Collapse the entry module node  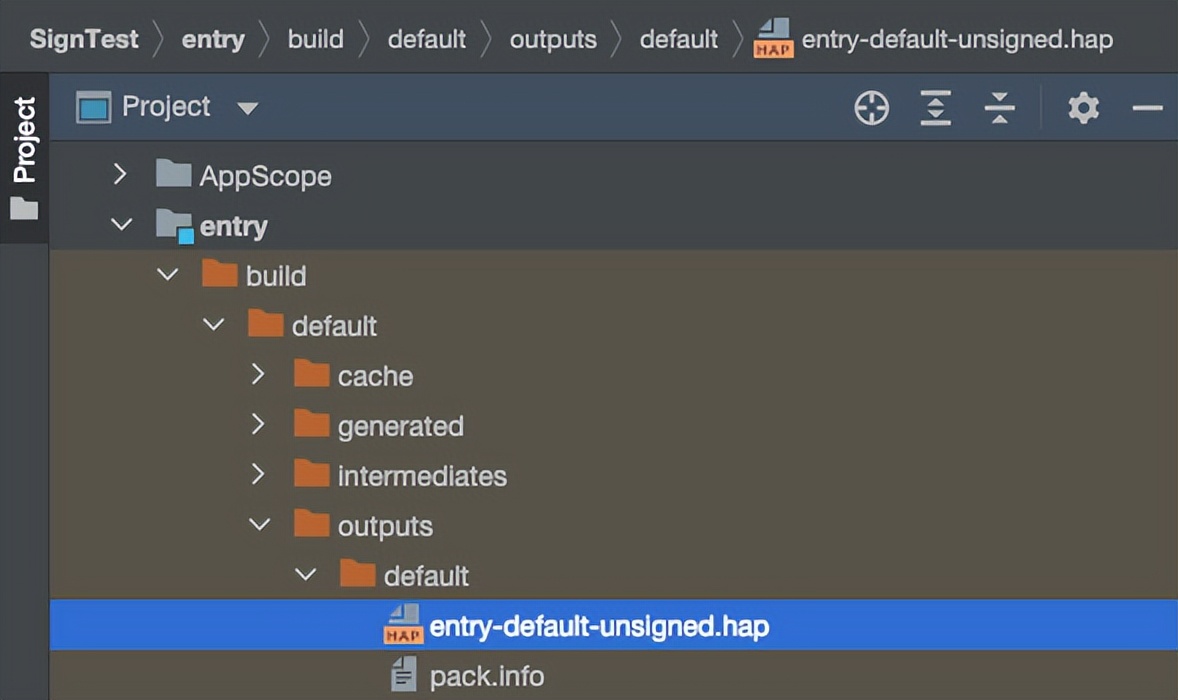tap(121, 225)
